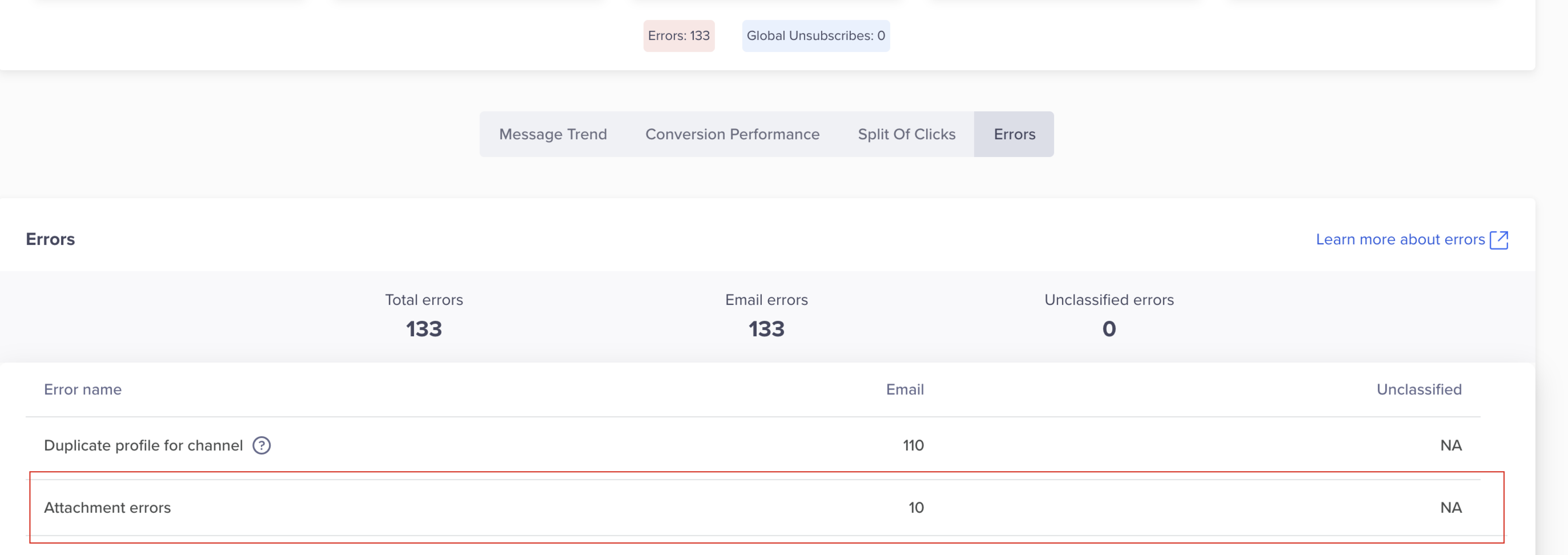The width and height of the screenshot is (1568, 555).
Task: Click the Email errors count 133
Action: pos(765,328)
